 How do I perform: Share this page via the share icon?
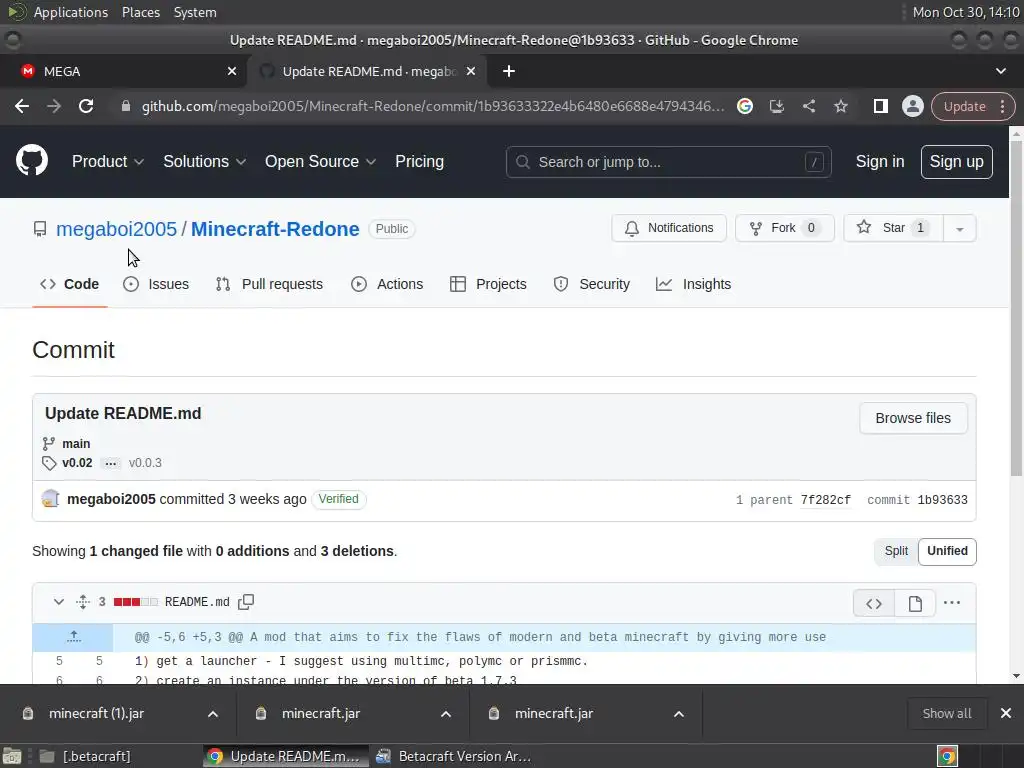pos(808,106)
